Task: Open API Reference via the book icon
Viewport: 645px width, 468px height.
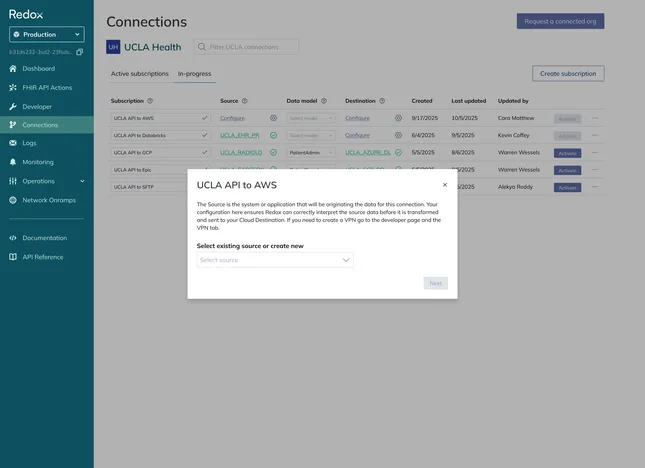Action: (x=13, y=257)
